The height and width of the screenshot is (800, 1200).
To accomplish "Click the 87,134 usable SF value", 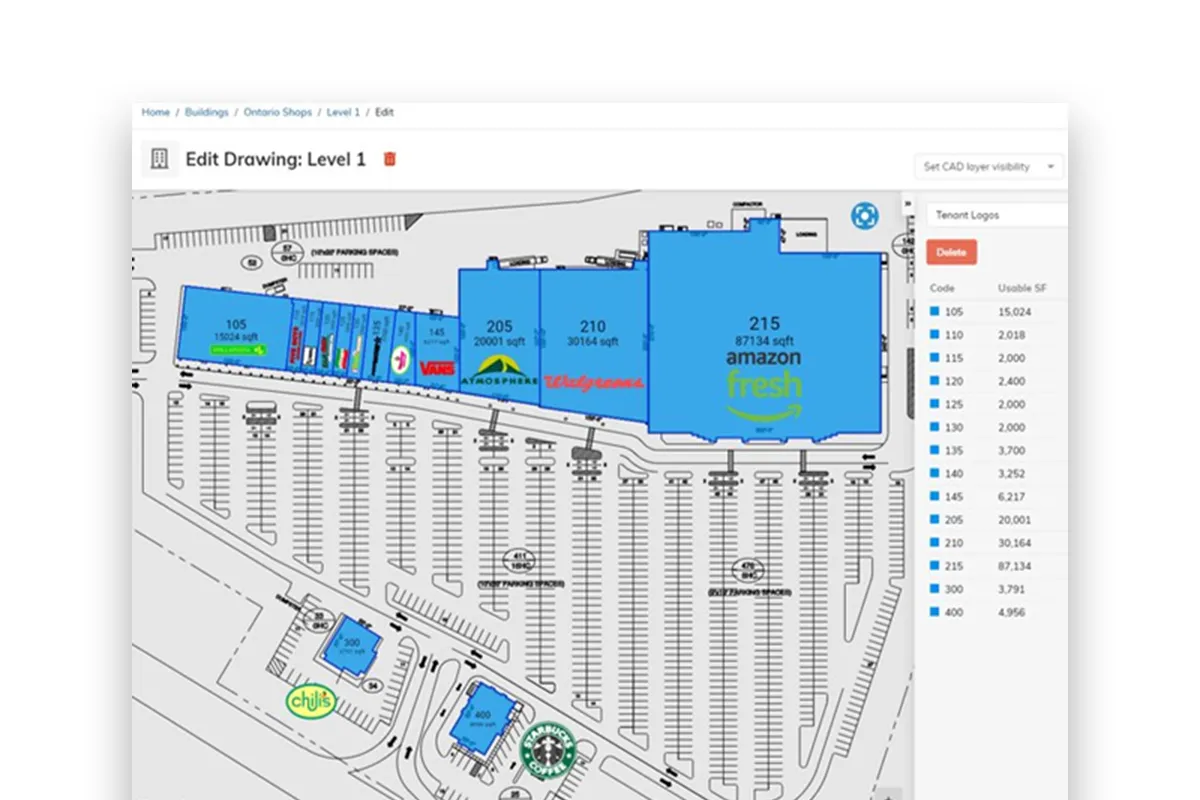I will (x=1014, y=565).
